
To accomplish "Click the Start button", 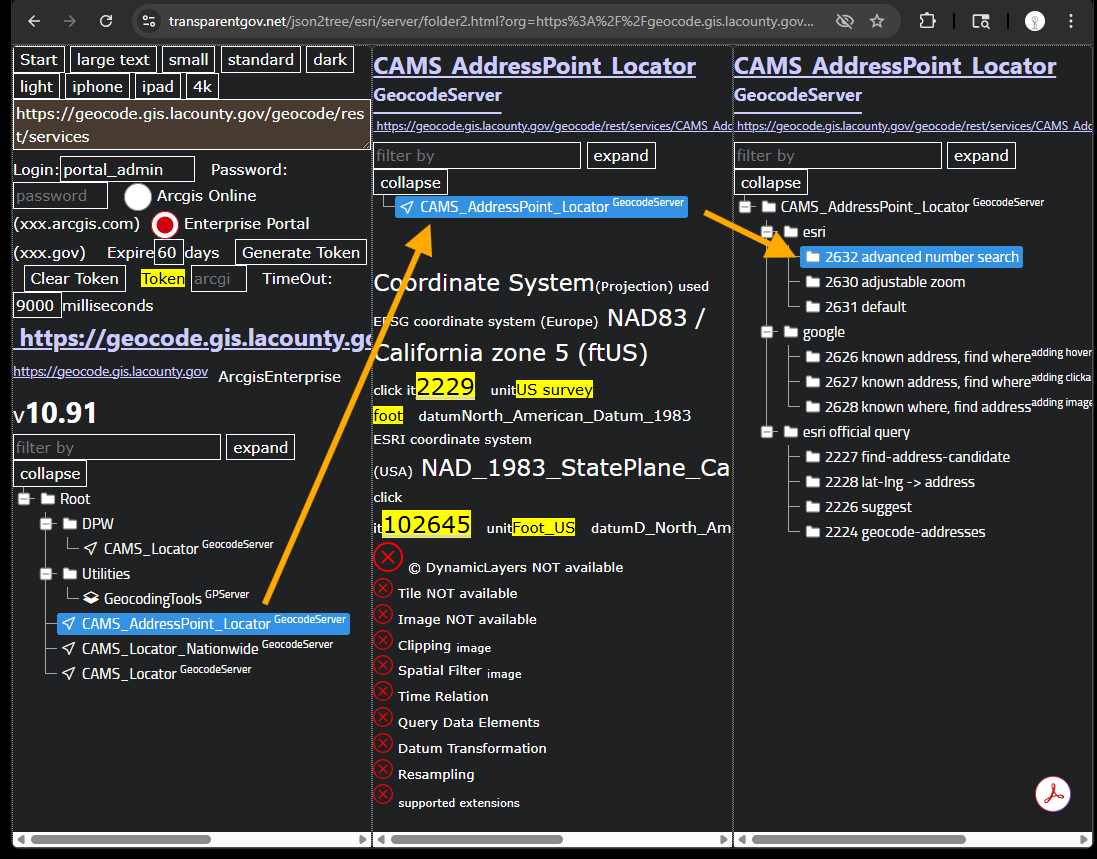I will pyautogui.click(x=38, y=59).
